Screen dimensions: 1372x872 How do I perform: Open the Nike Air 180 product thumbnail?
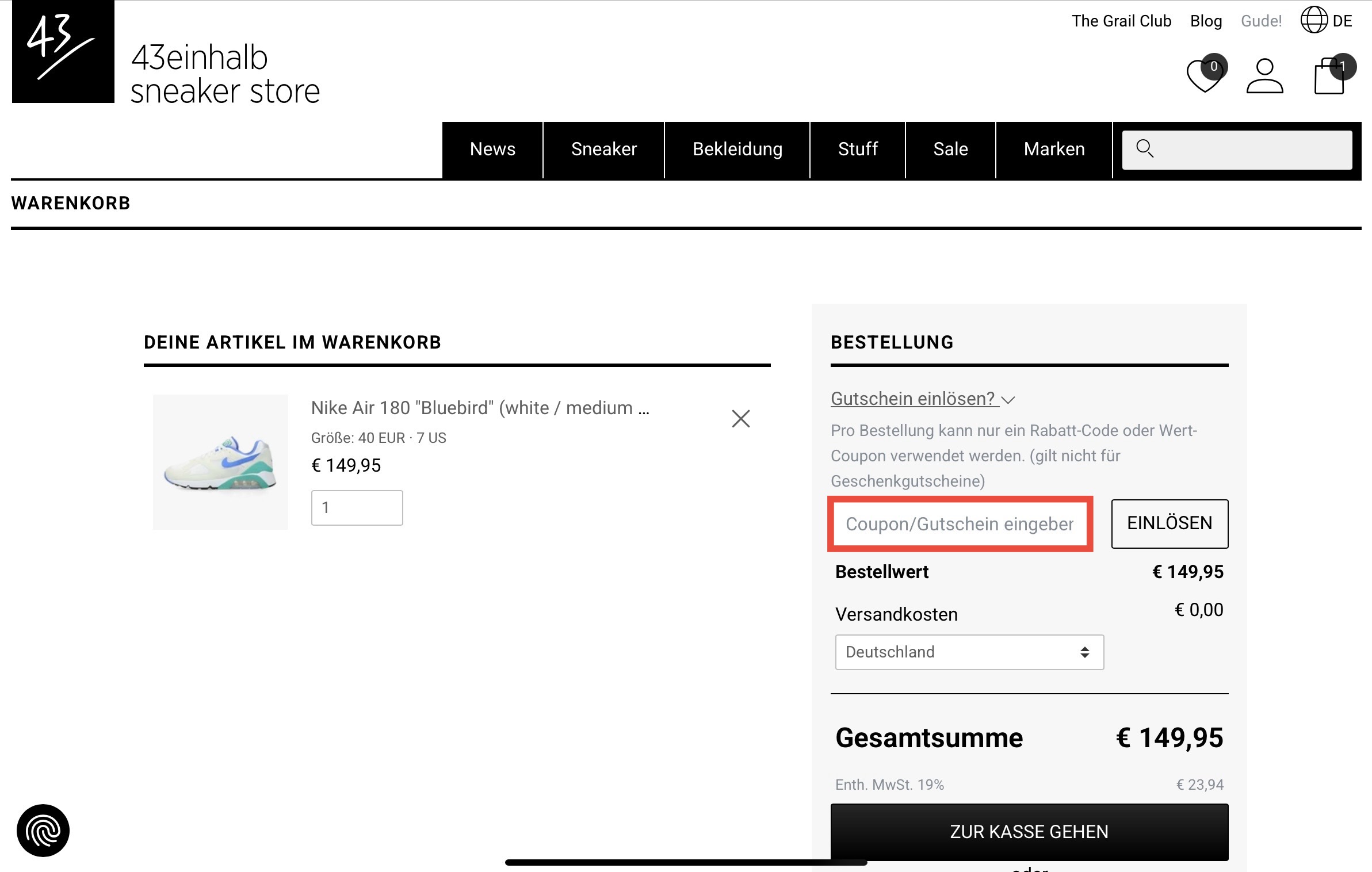[220, 462]
